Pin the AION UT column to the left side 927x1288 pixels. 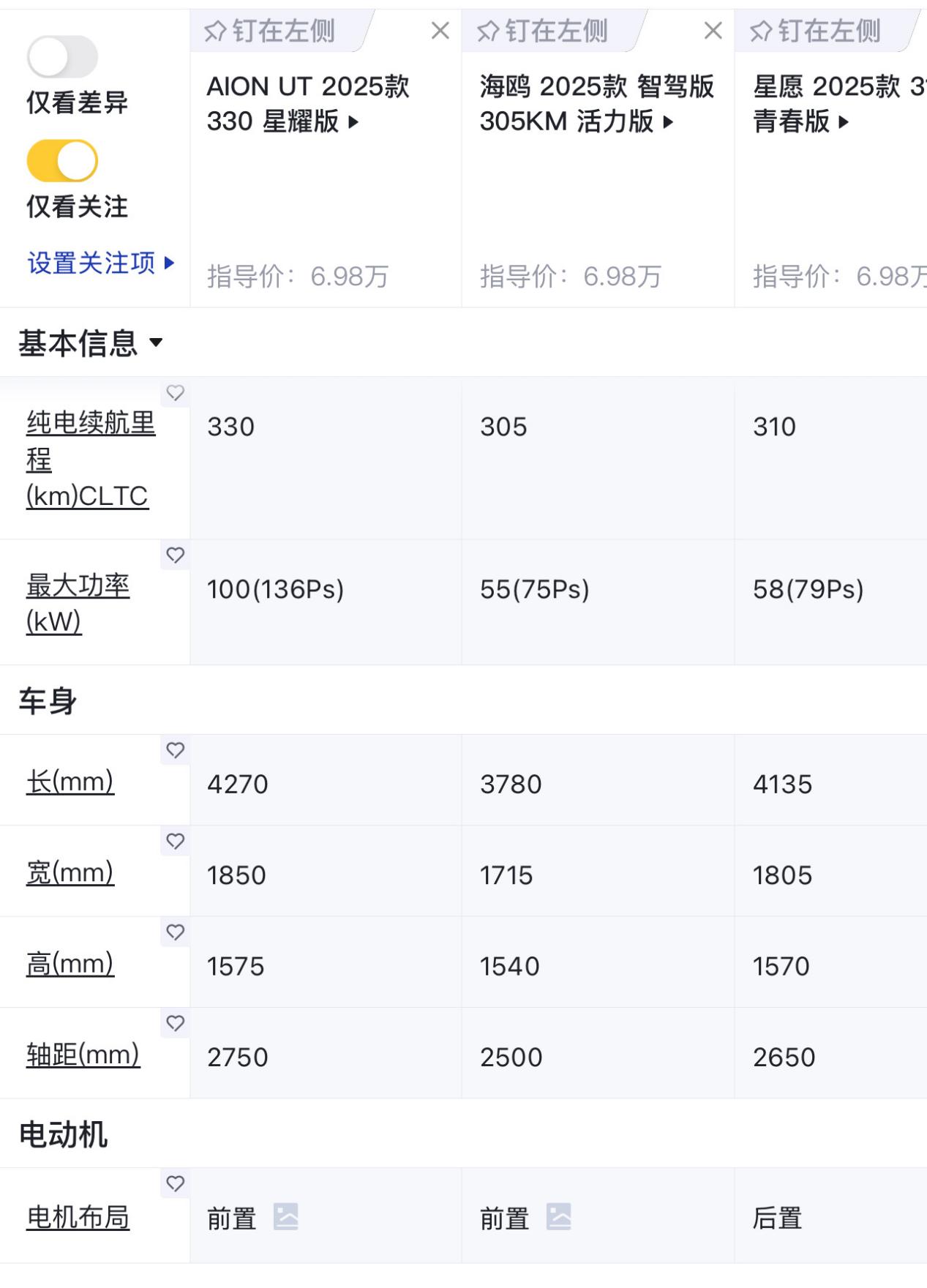pos(271,31)
